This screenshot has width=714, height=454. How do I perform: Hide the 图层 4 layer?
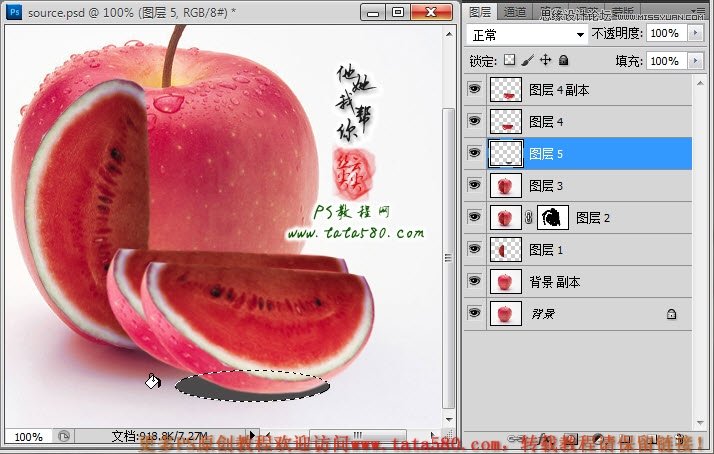[x=474, y=120]
